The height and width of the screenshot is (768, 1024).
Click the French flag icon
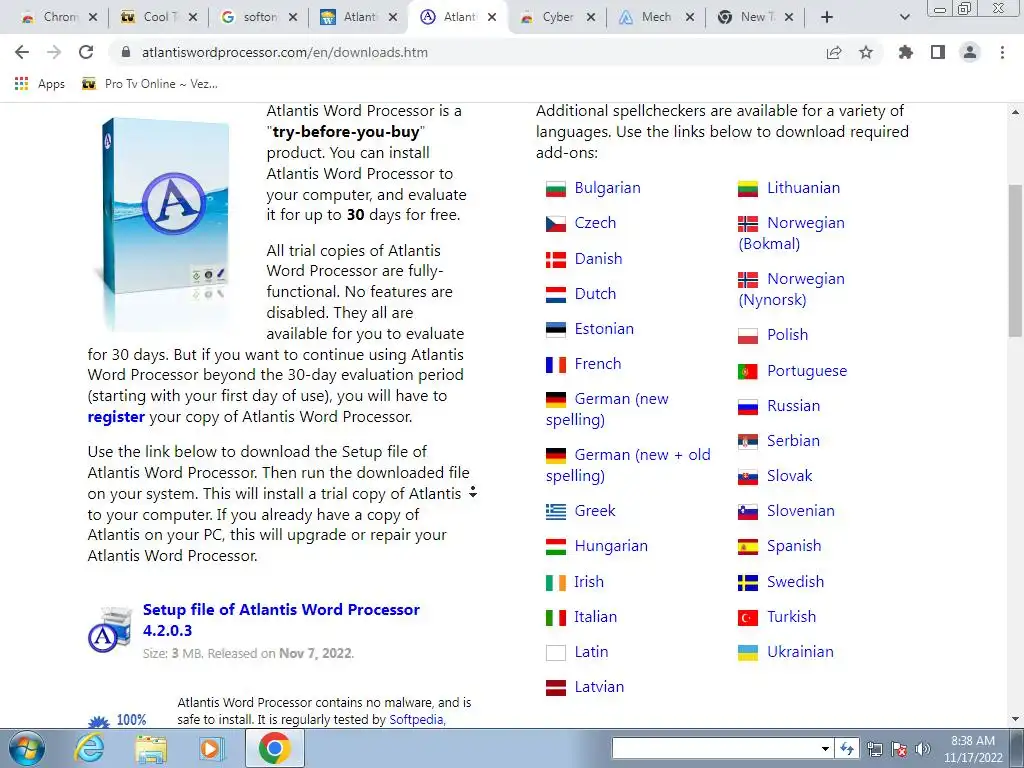[x=556, y=364]
